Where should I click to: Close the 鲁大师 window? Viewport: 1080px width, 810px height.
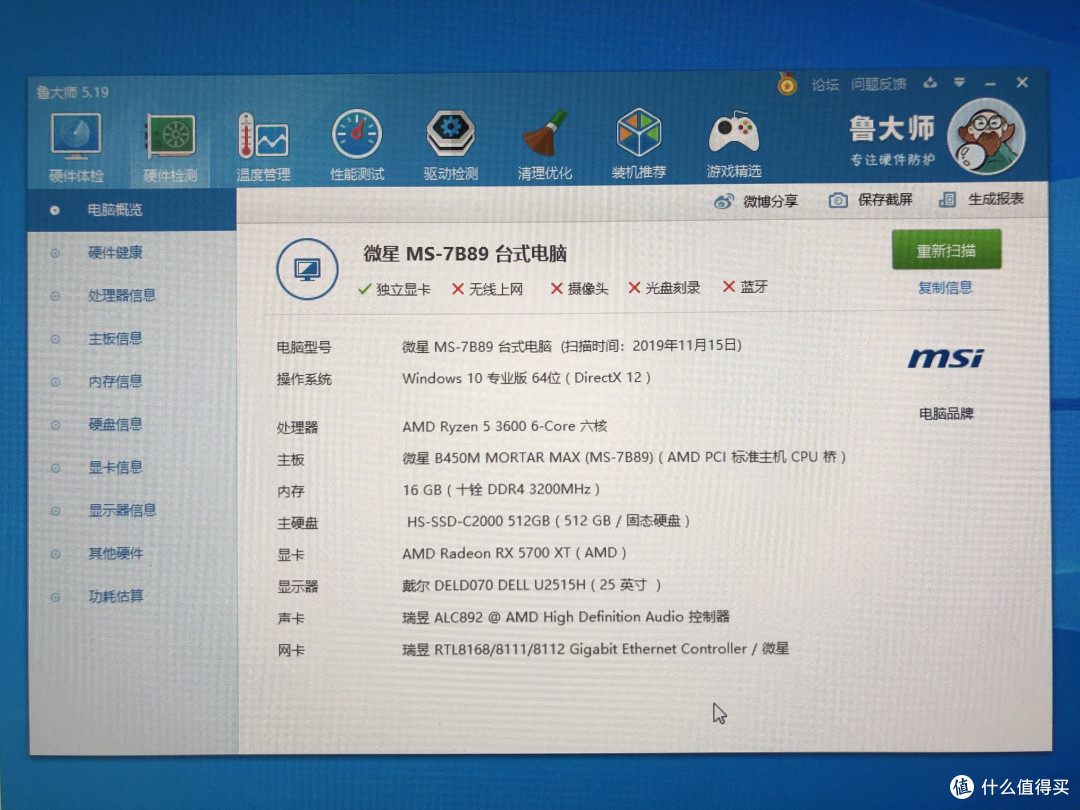coord(1022,82)
